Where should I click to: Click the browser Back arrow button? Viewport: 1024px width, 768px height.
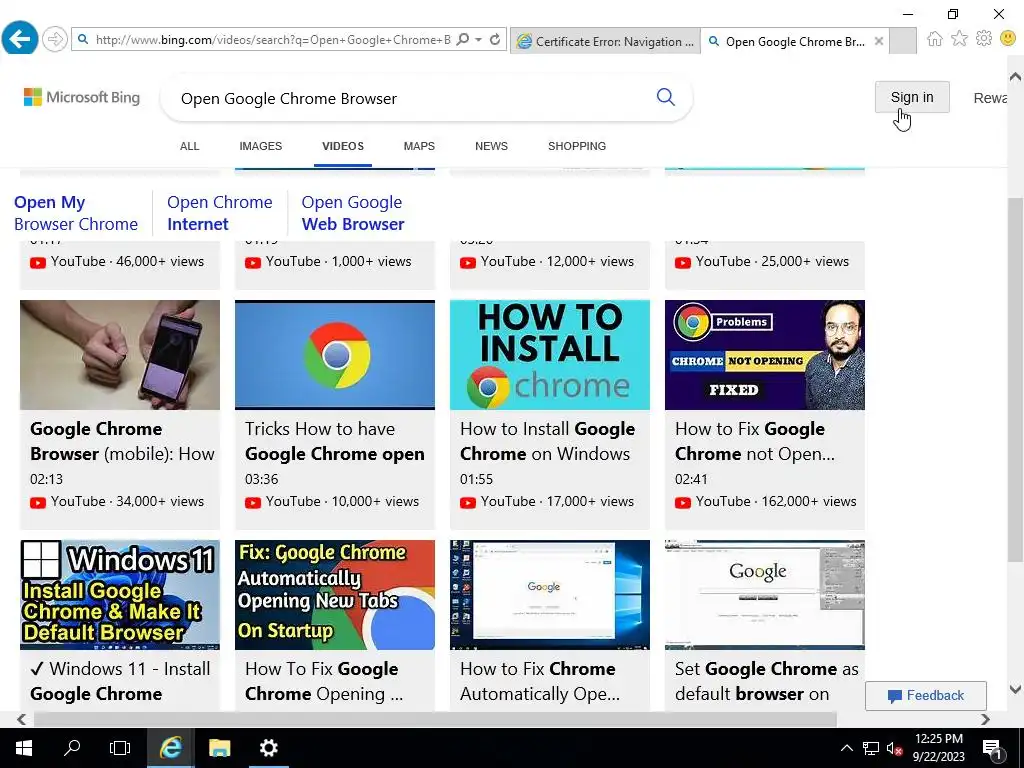pyautogui.click(x=20, y=39)
